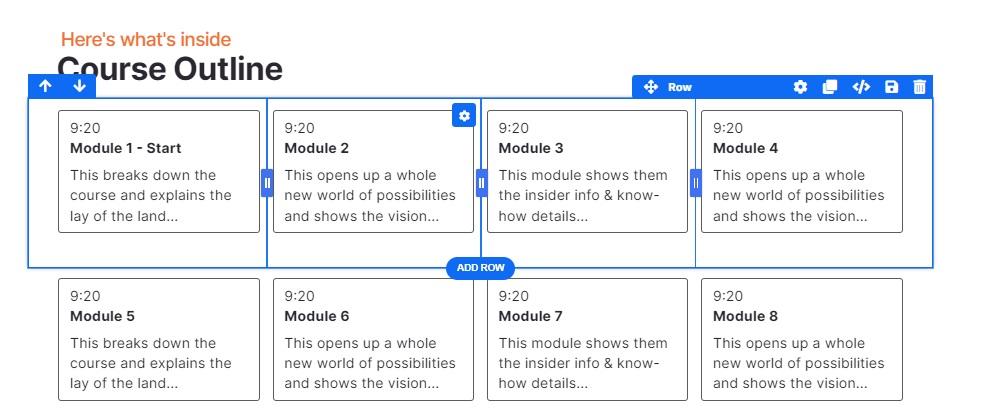Click column resize handle between Module 2 and 3
The width and height of the screenshot is (995, 417).
(x=481, y=183)
